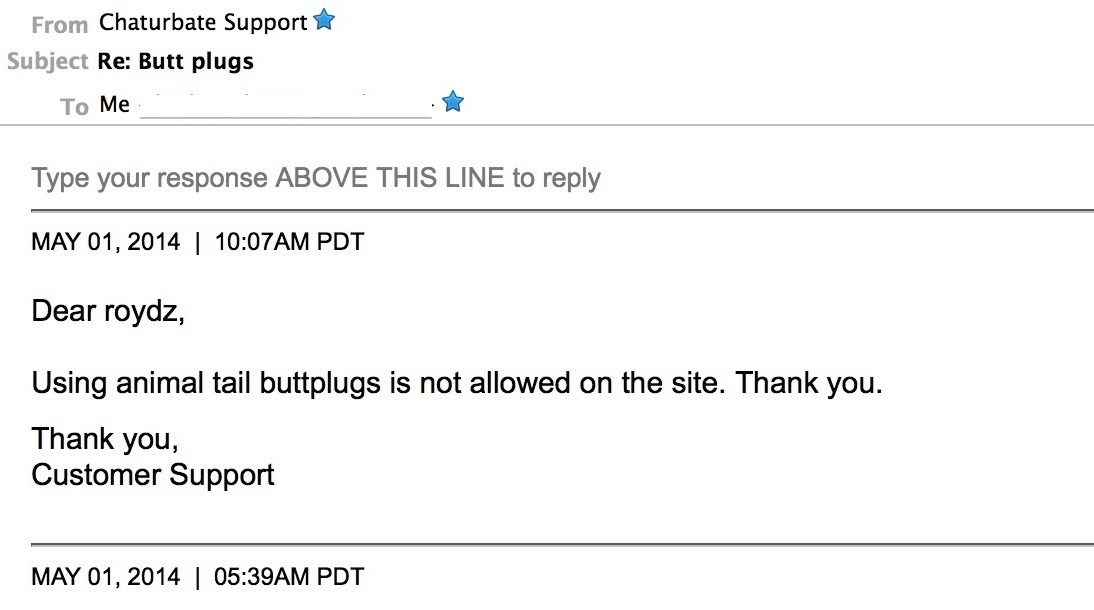Image resolution: width=1094 pixels, height=610 pixels.
Task: Select the "Me" recipient name
Action: [x=115, y=104]
